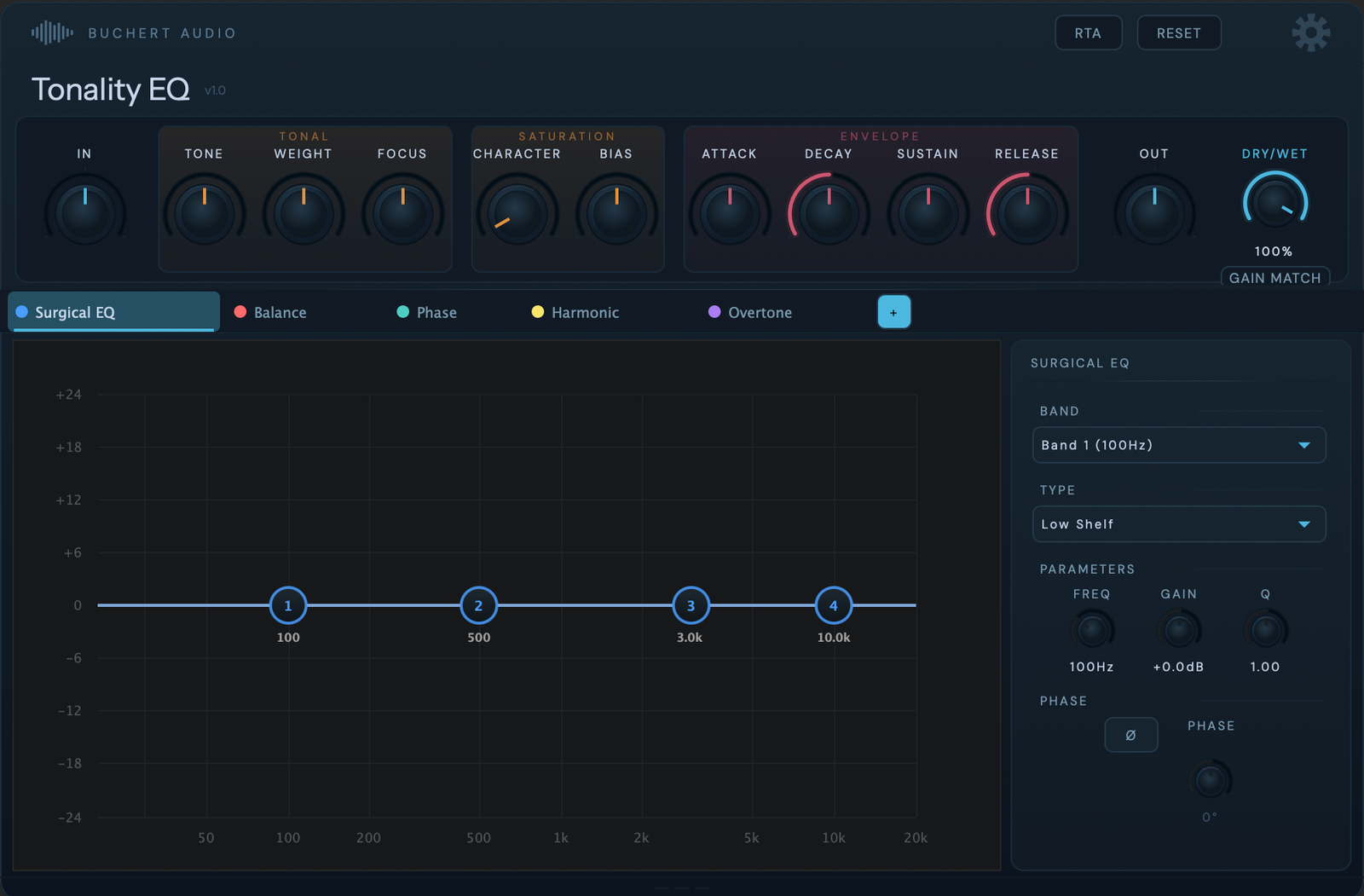The height and width of the screenshot is (896, 1364).
Task: Click the OUT gain knob
Action: pos(1153,211)
